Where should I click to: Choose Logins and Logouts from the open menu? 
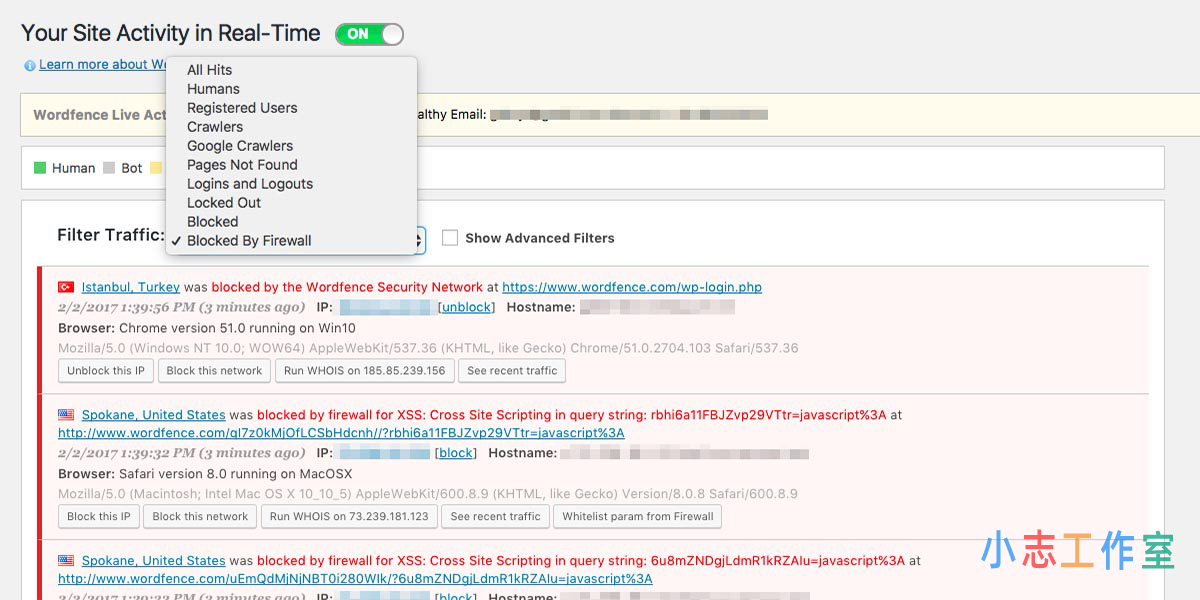coord(249,183)
